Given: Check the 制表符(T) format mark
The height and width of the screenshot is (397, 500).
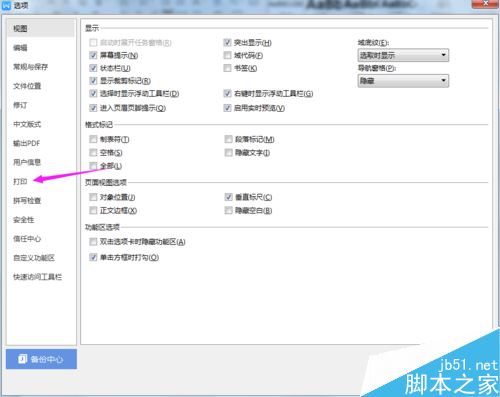Looking at the screenshot, I should click(93, 139).
